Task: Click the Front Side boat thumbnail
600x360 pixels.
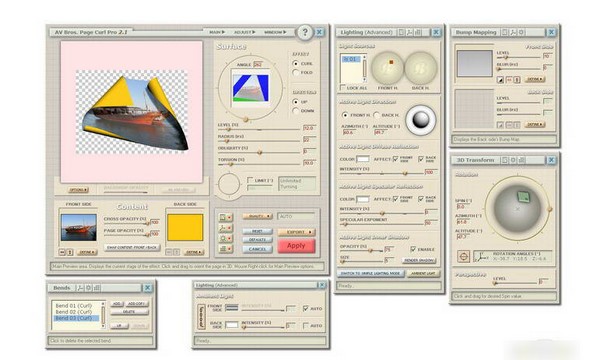Action: click(x=79, y=227)
